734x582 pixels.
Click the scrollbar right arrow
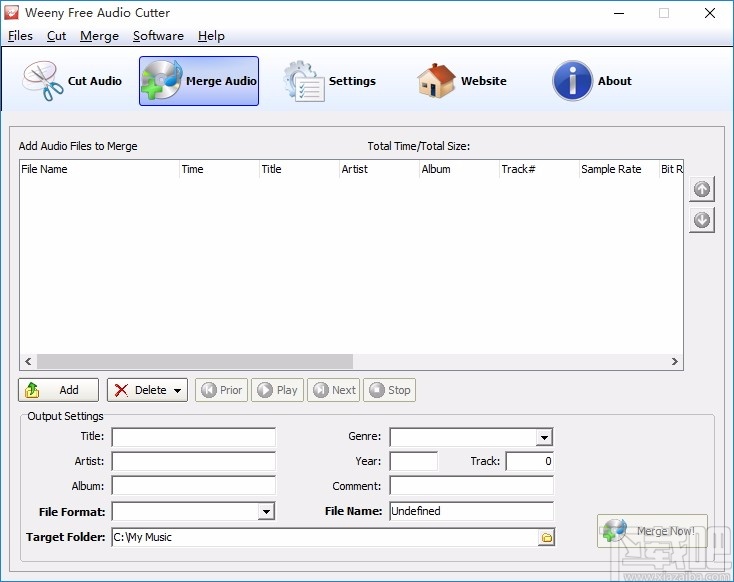coord(674,361)
